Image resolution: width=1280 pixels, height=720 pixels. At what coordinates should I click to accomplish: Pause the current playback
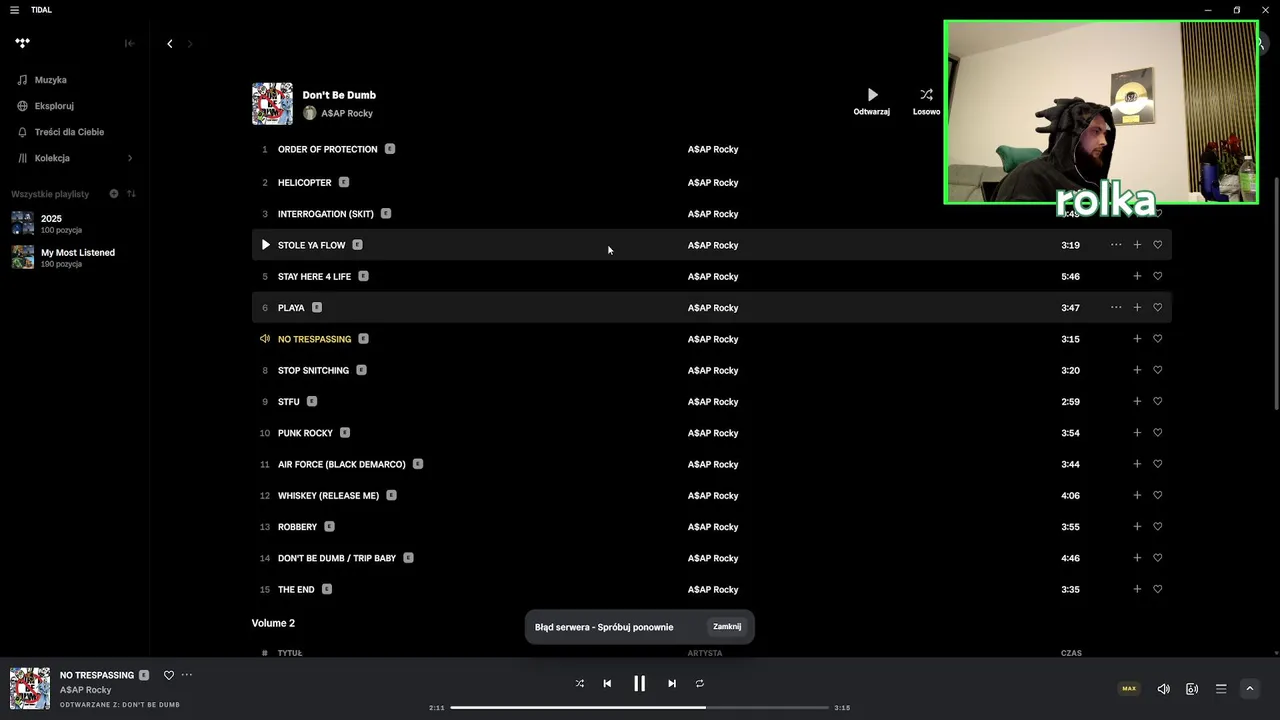point(640,684)
